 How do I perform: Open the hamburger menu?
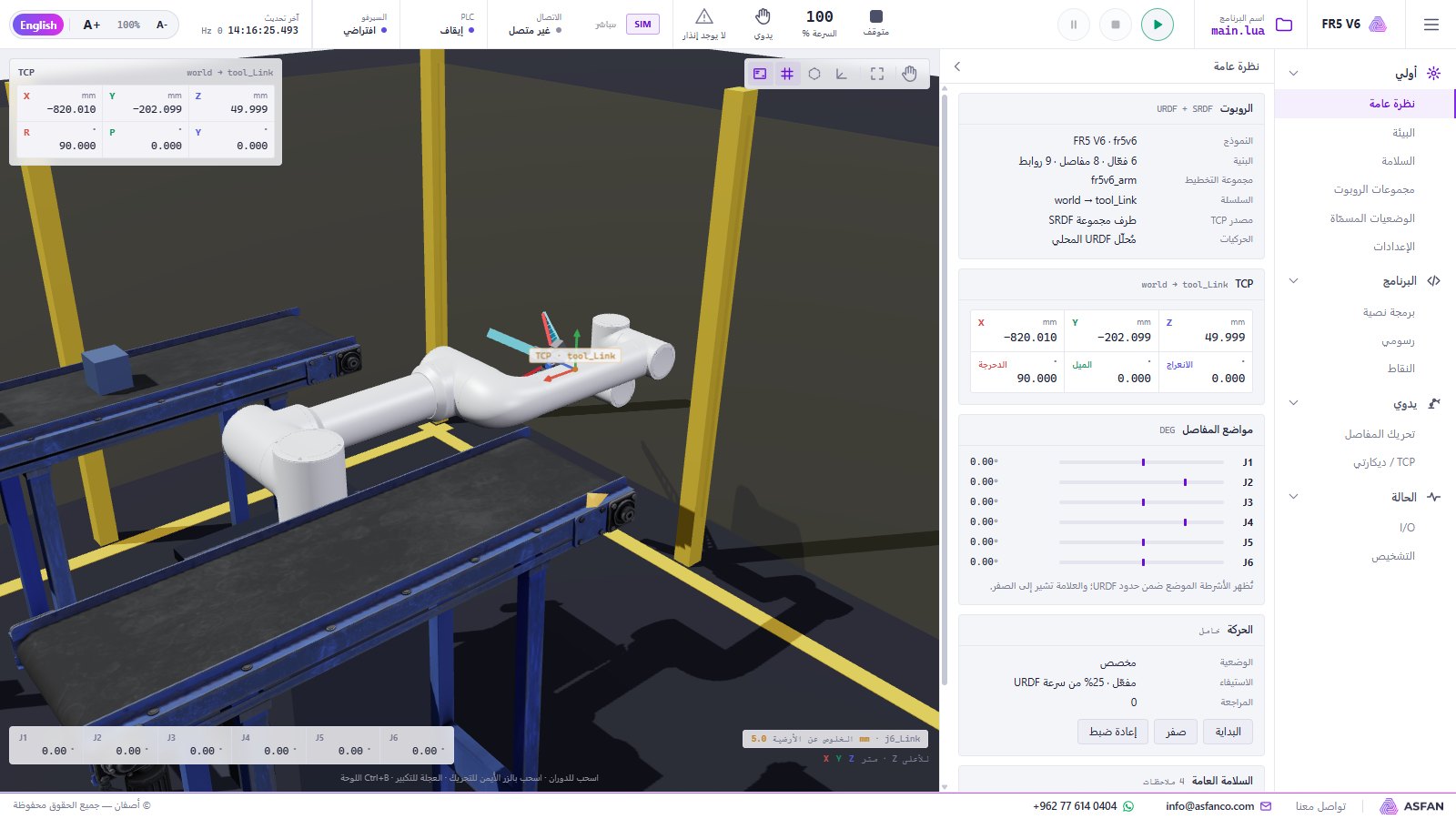click(x=1431, y=25)
